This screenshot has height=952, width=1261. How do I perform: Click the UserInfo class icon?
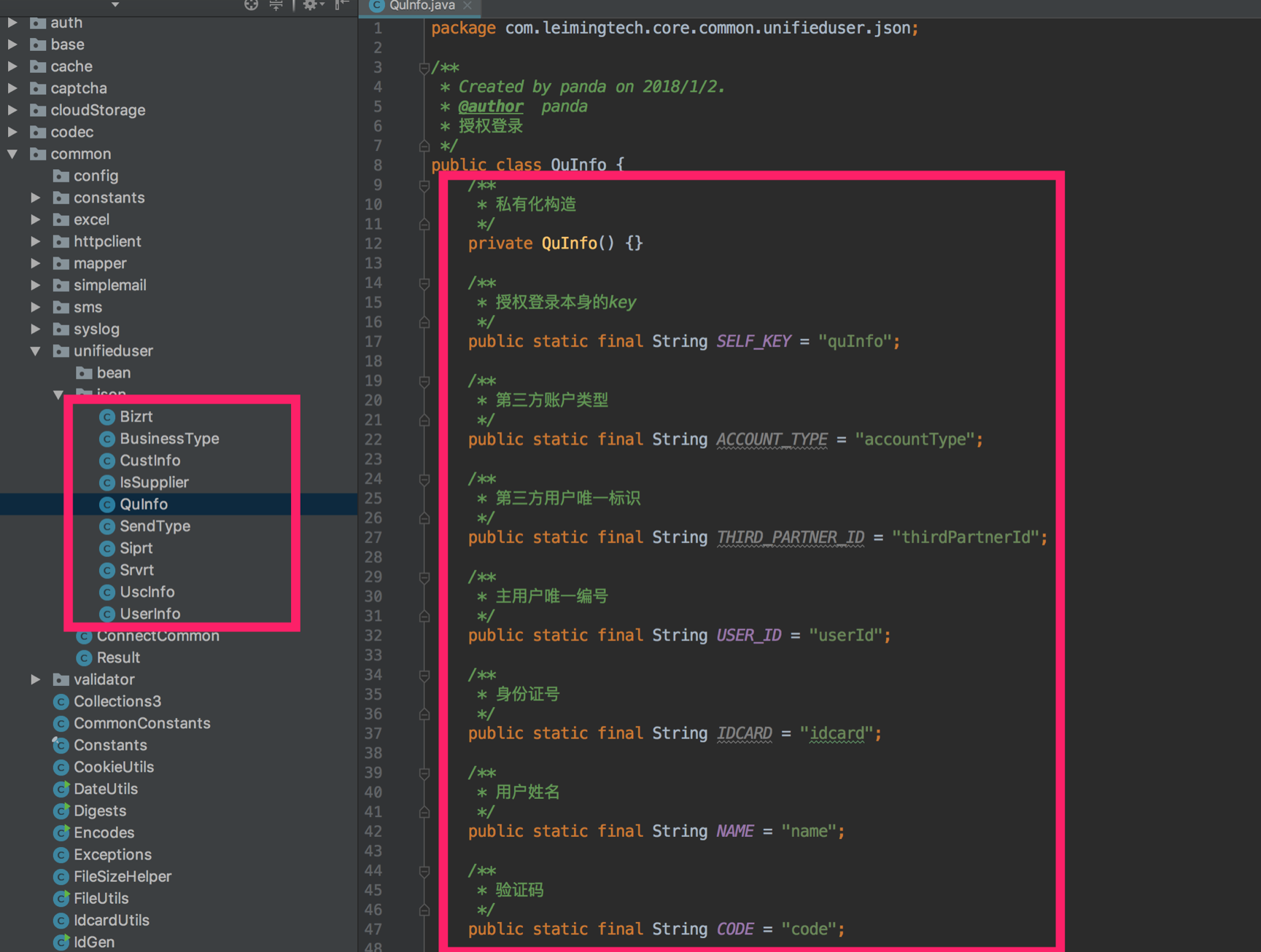click(x=107, y=614)
